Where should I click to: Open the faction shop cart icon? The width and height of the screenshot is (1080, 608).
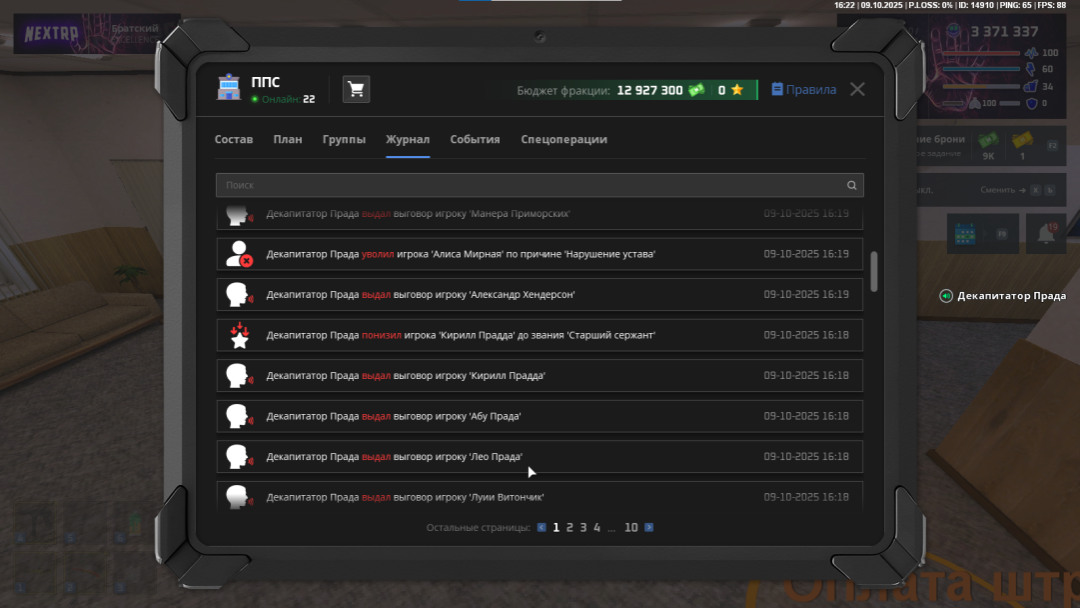(x=356, y=89)
